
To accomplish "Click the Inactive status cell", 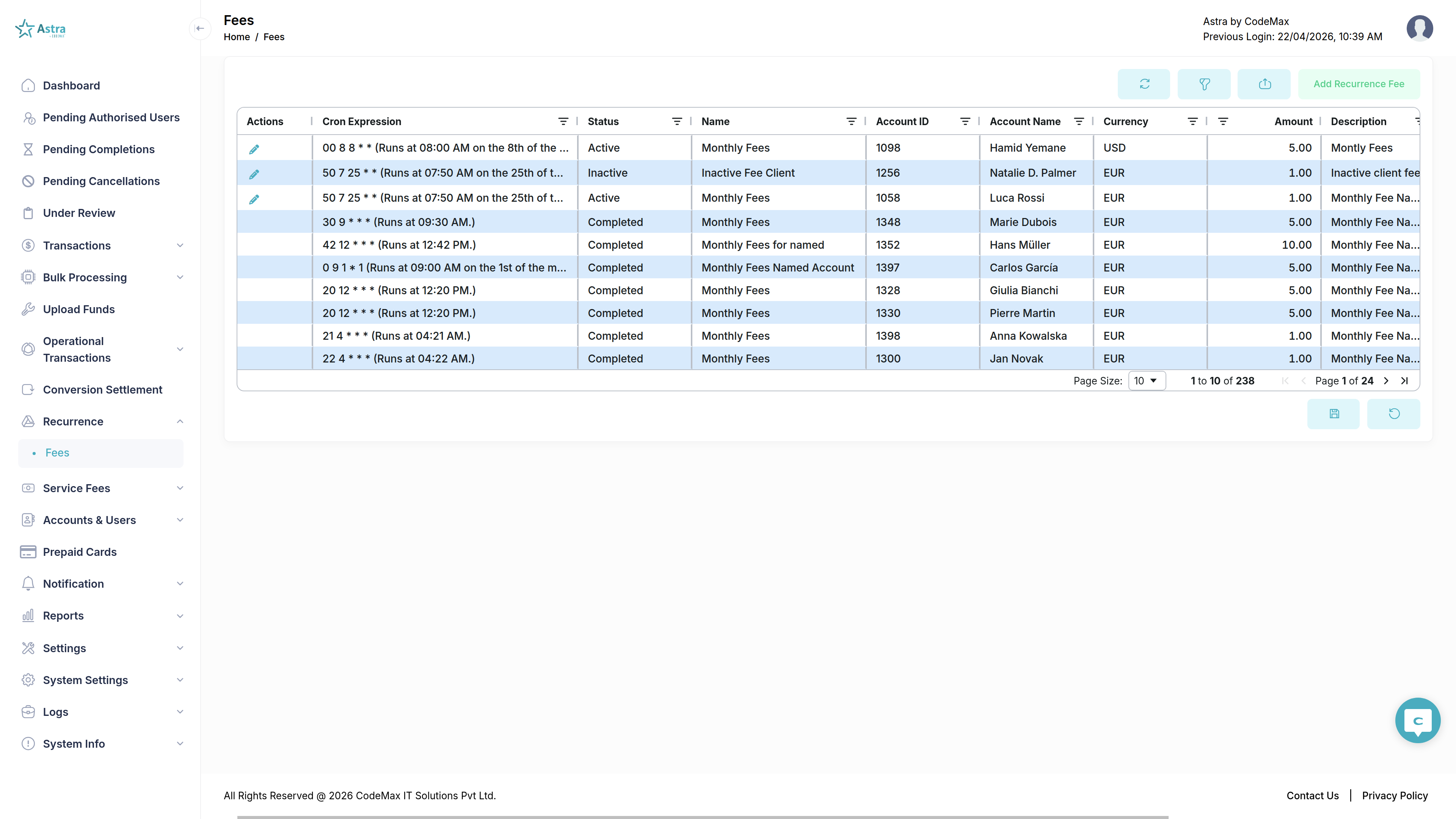I will pos(634,173).
